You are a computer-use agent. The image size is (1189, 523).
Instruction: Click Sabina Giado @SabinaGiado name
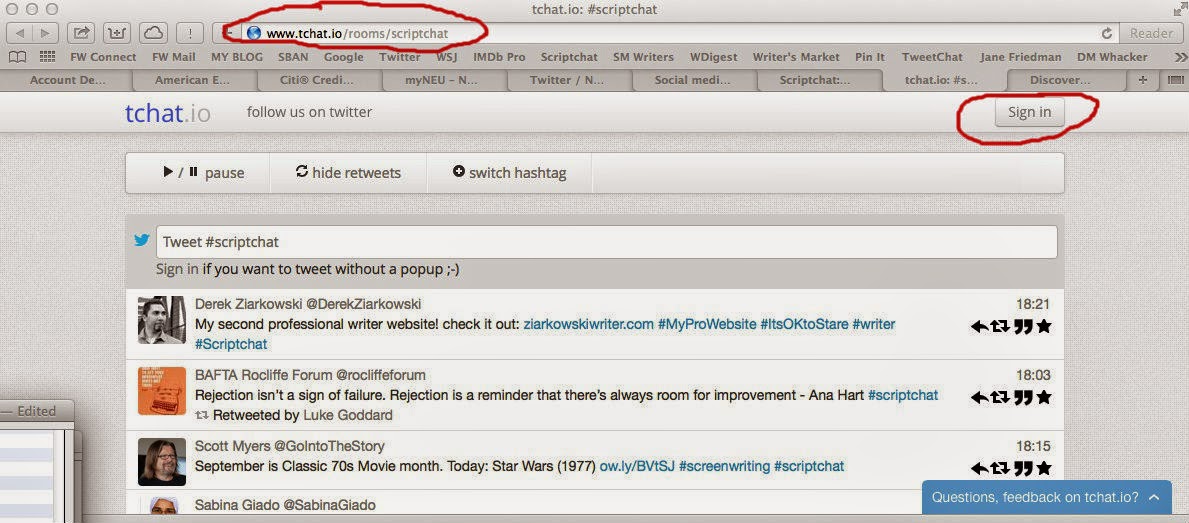(285, 505)
